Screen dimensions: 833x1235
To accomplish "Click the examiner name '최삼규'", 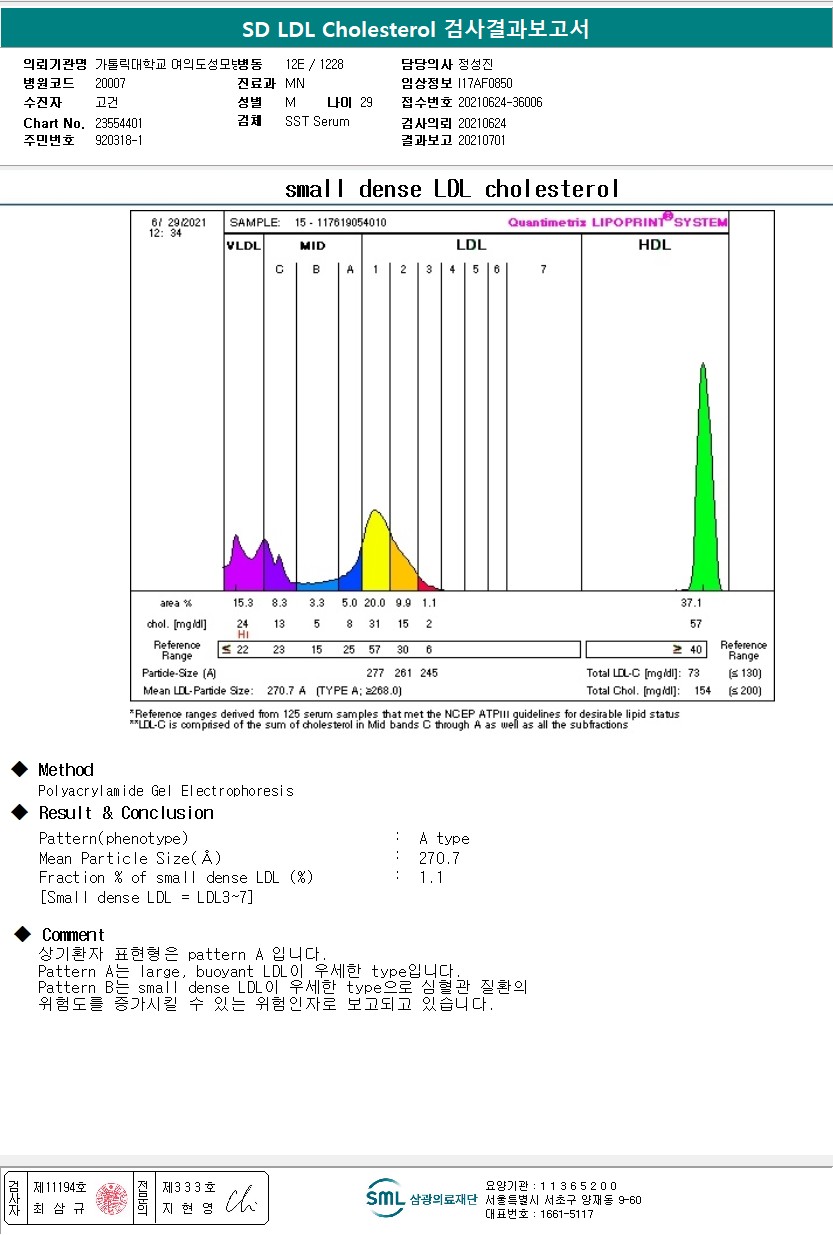I will tap(60, 1208).
